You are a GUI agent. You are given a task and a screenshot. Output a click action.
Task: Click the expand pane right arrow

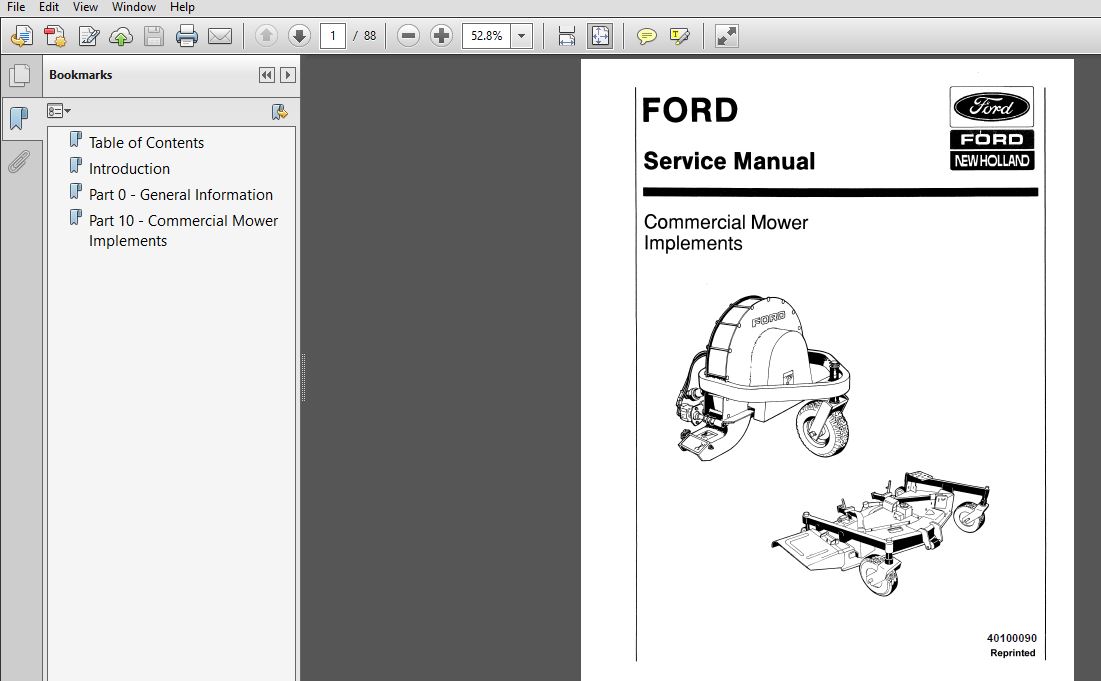click(x=288, y=75)
